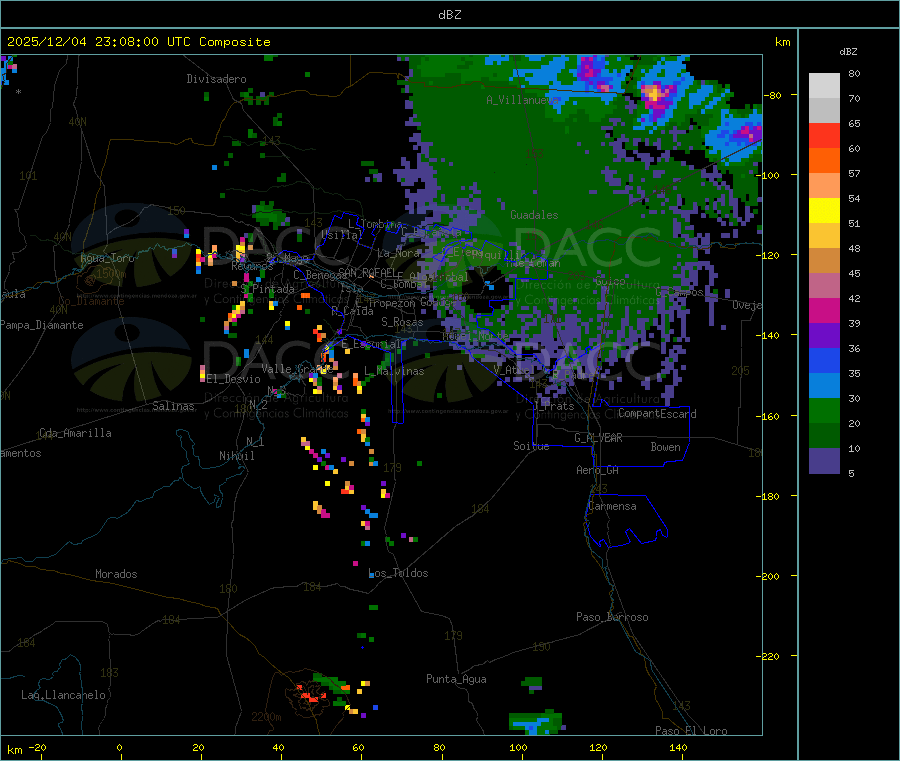Screen dimensions: 900x761
Task: Click the El_Desvio map label
Action: 234,379
